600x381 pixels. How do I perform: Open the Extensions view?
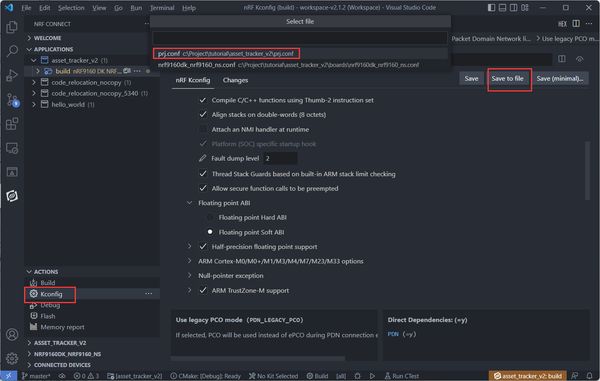click(12, 124)
